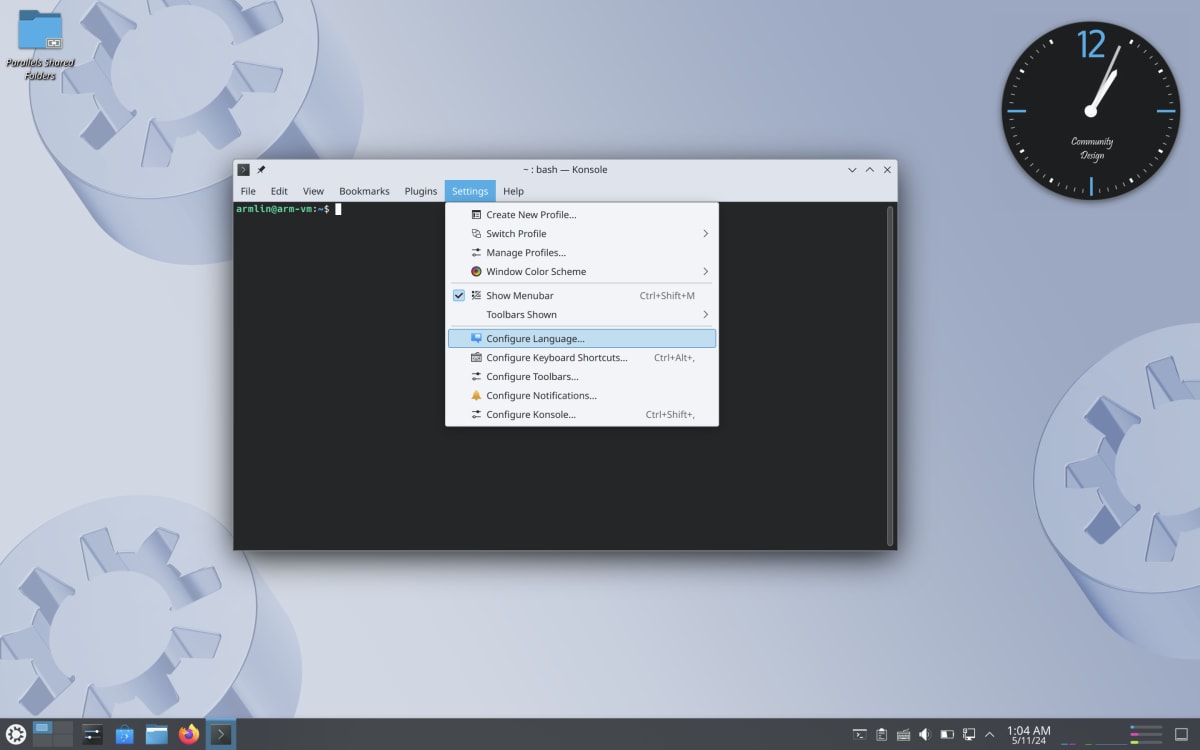Click the Konsole task in the taskbar
Viewport: 1200px width, 750px height.
coord(221,734)
